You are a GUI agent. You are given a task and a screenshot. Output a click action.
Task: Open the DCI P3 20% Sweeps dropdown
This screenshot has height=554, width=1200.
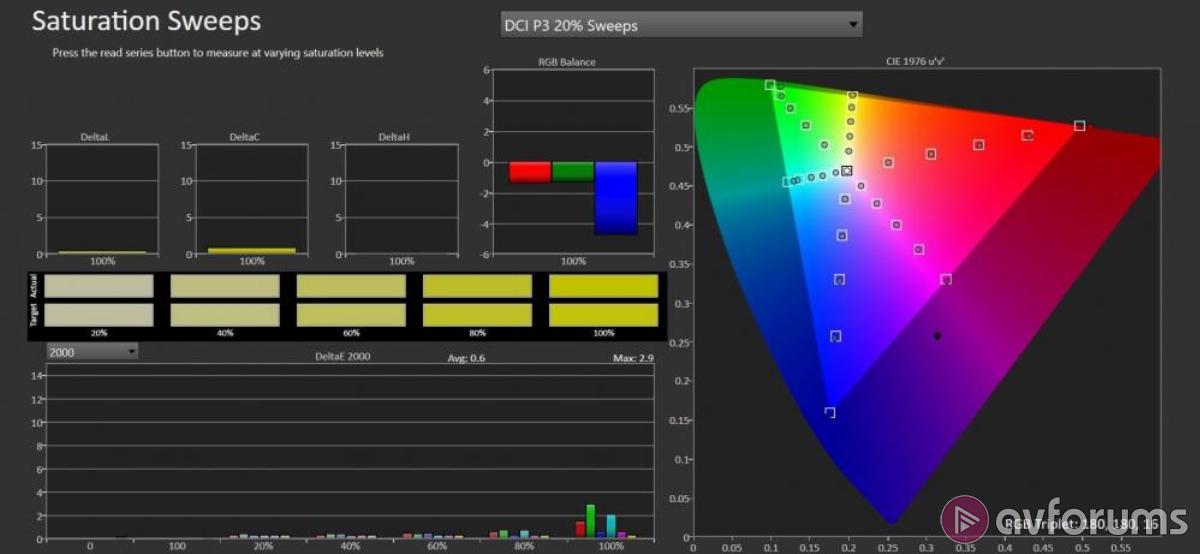[x=681, y=24]
